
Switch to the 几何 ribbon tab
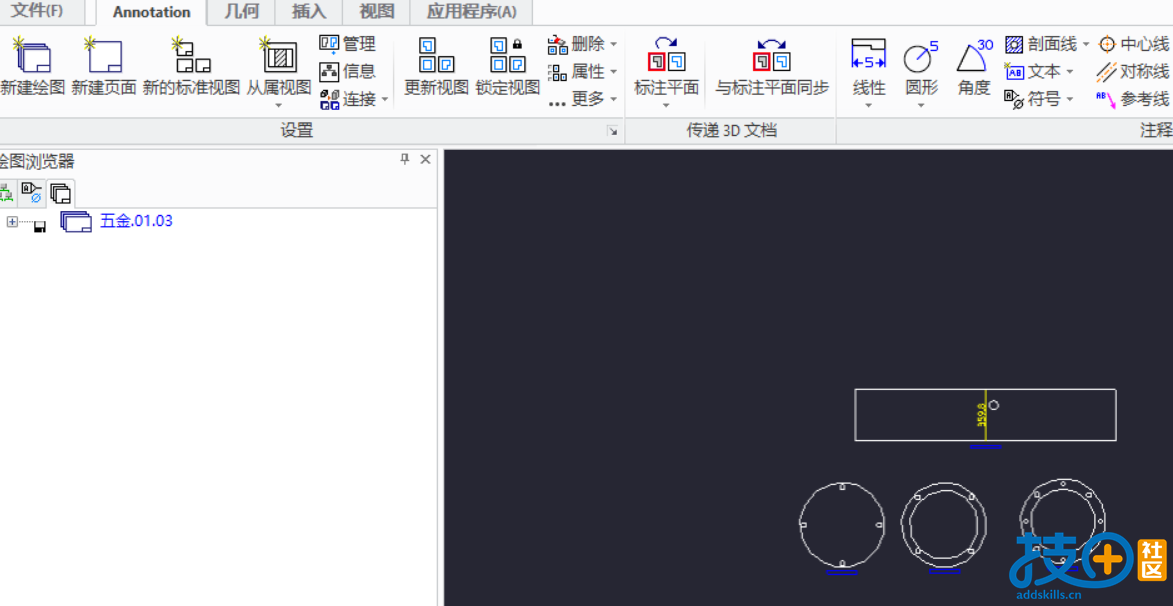point(240,11)
